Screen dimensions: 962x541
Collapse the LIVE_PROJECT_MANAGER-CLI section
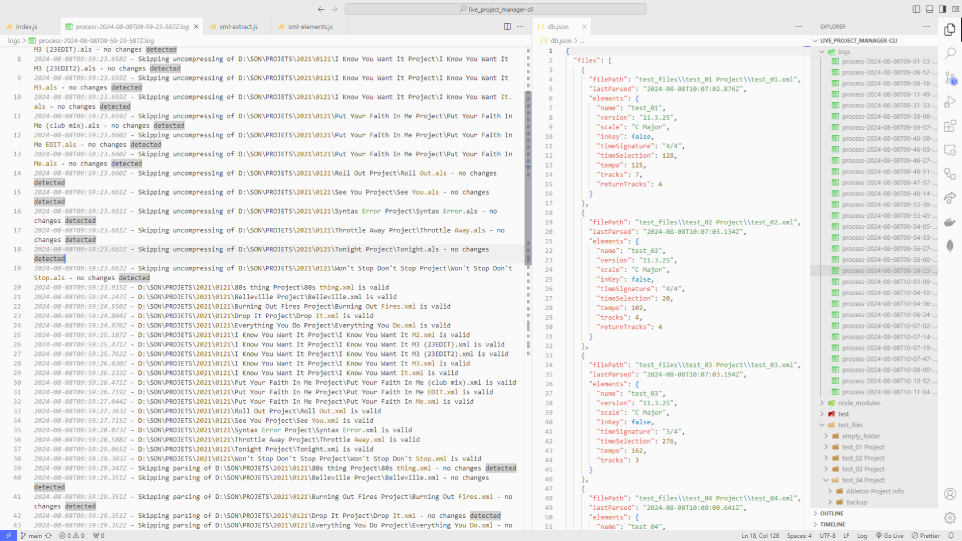(x=874, y=40)
